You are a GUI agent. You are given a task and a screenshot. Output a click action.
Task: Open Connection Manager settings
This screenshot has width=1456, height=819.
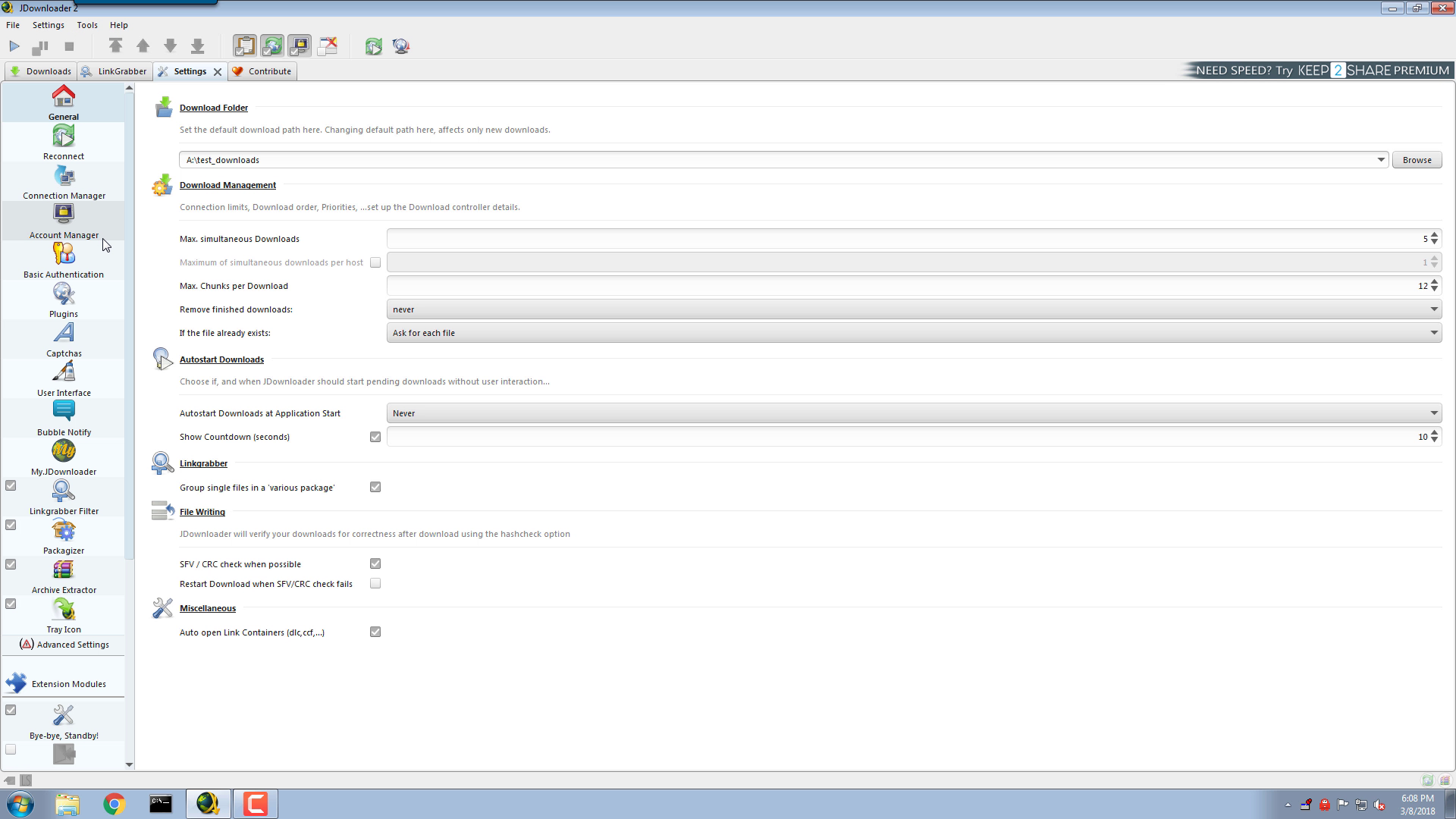[64, 181]
